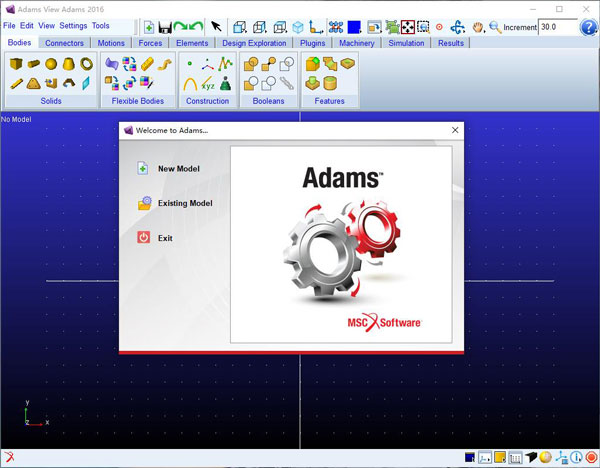
Task: Click the Boolean cut solid icon
Action: pos(251,83)
